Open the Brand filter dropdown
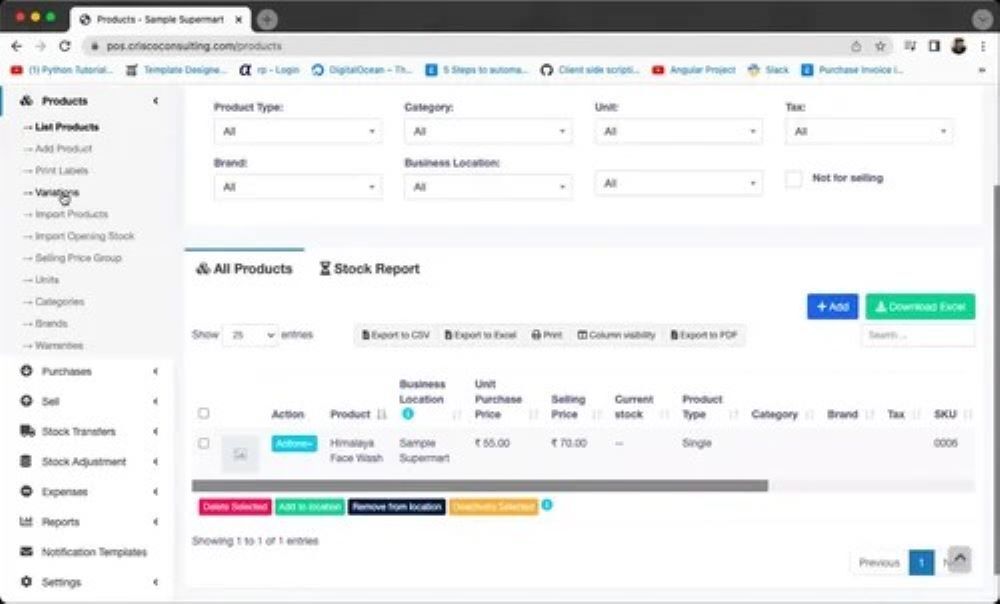Viewport: 1000px width, 604px height. point(295,186)
